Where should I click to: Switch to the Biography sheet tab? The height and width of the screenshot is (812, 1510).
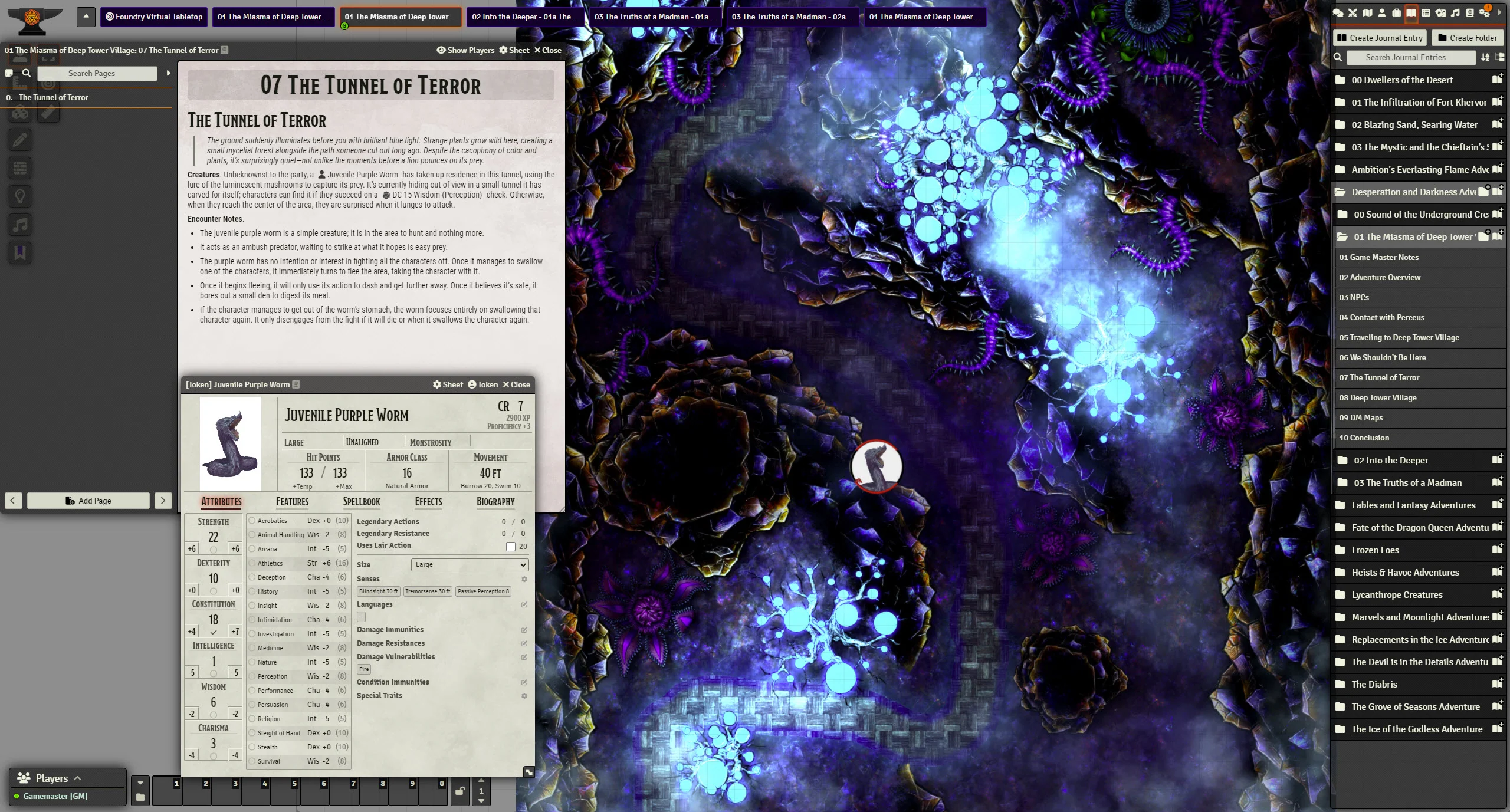(x=495, y=502)
